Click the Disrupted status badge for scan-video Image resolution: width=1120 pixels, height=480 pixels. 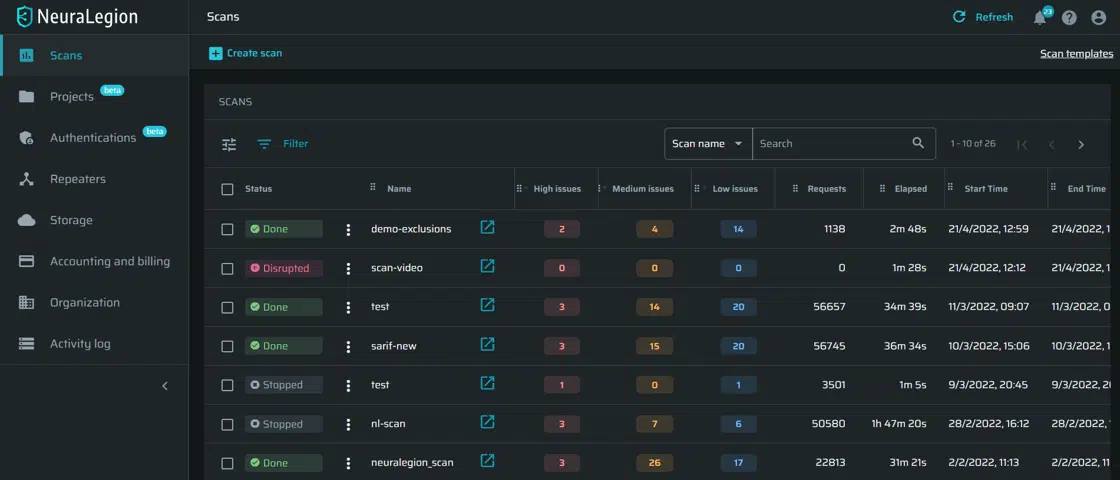coord(284,269)
